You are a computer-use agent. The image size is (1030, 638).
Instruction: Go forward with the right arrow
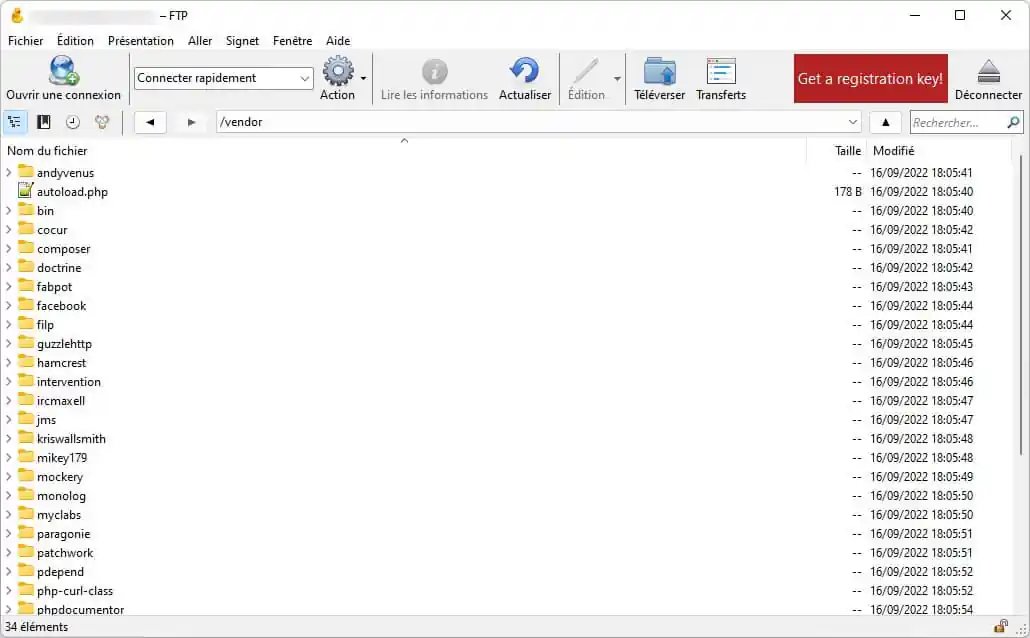coord(191,122)
